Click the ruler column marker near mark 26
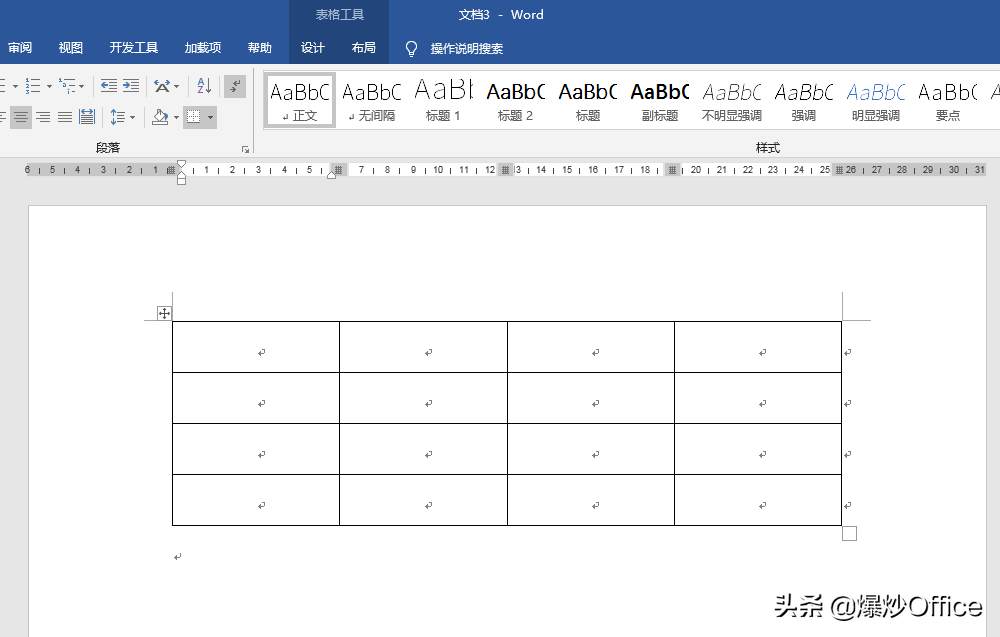 [x=839, y=170]
